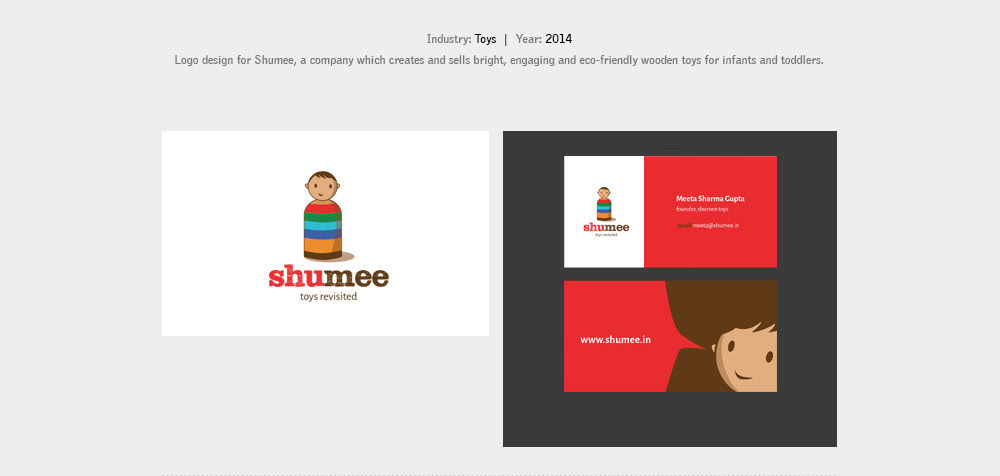Click the Shumee logo description paragraph

pyautogui.click(x=498, y=60)
